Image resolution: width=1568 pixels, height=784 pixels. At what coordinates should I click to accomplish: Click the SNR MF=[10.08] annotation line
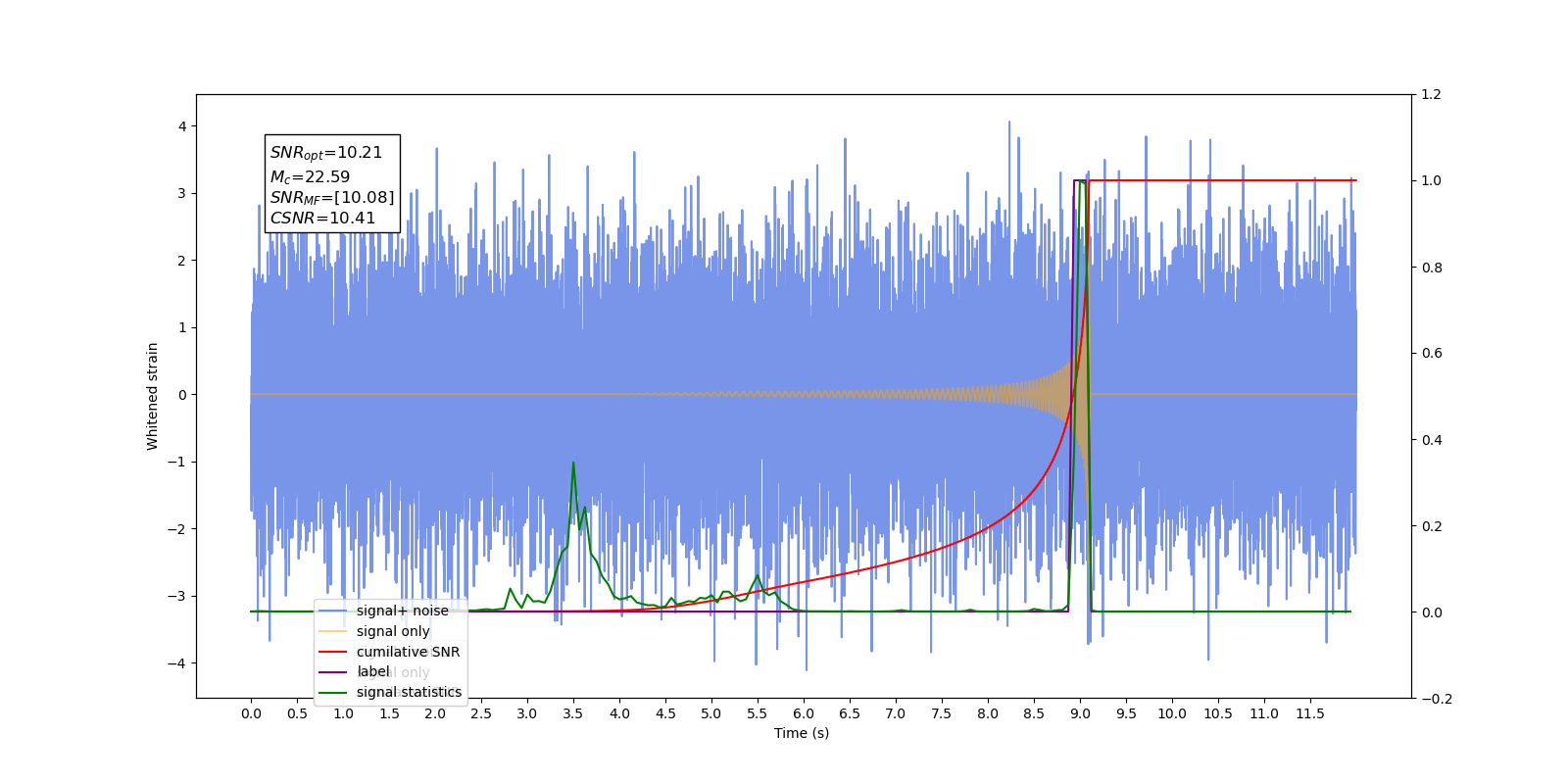(x=332, y=198)
